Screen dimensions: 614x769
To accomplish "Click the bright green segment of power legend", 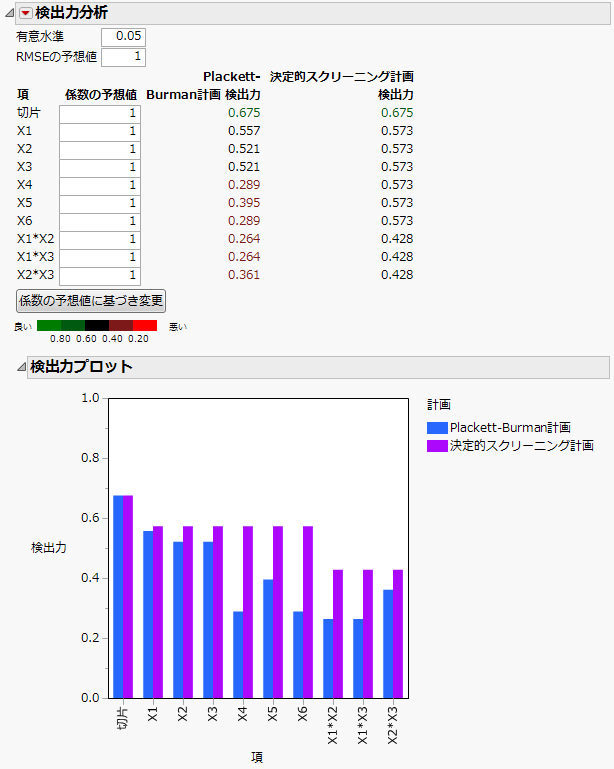I will pos(49,325).
